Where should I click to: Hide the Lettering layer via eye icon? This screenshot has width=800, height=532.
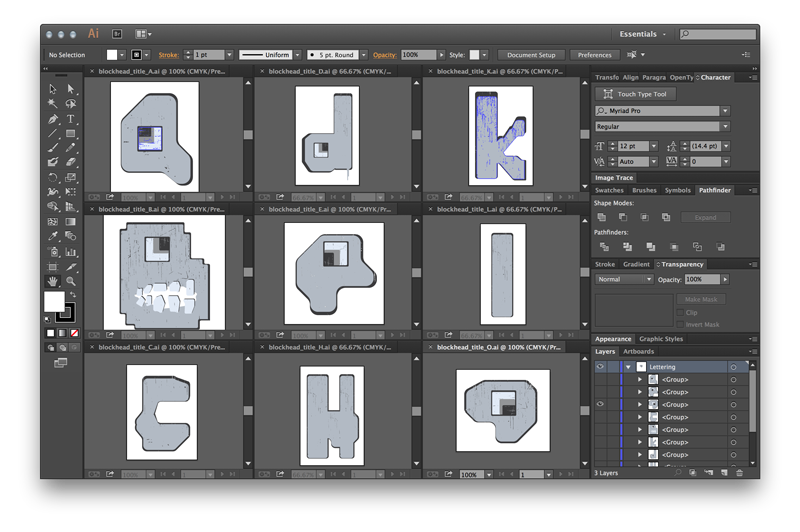pos(600,367)
